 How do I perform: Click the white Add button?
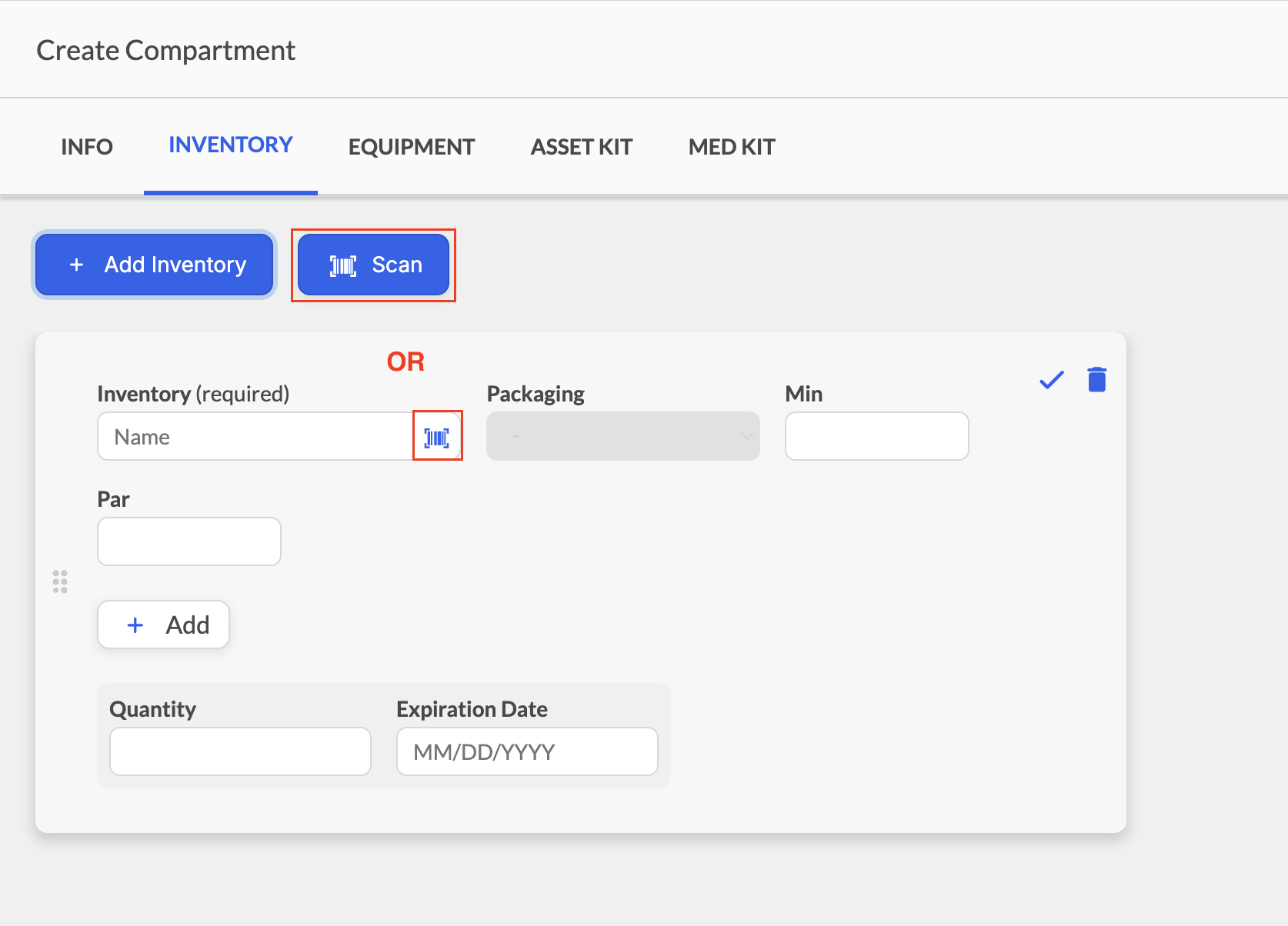(x=164, y=625)
